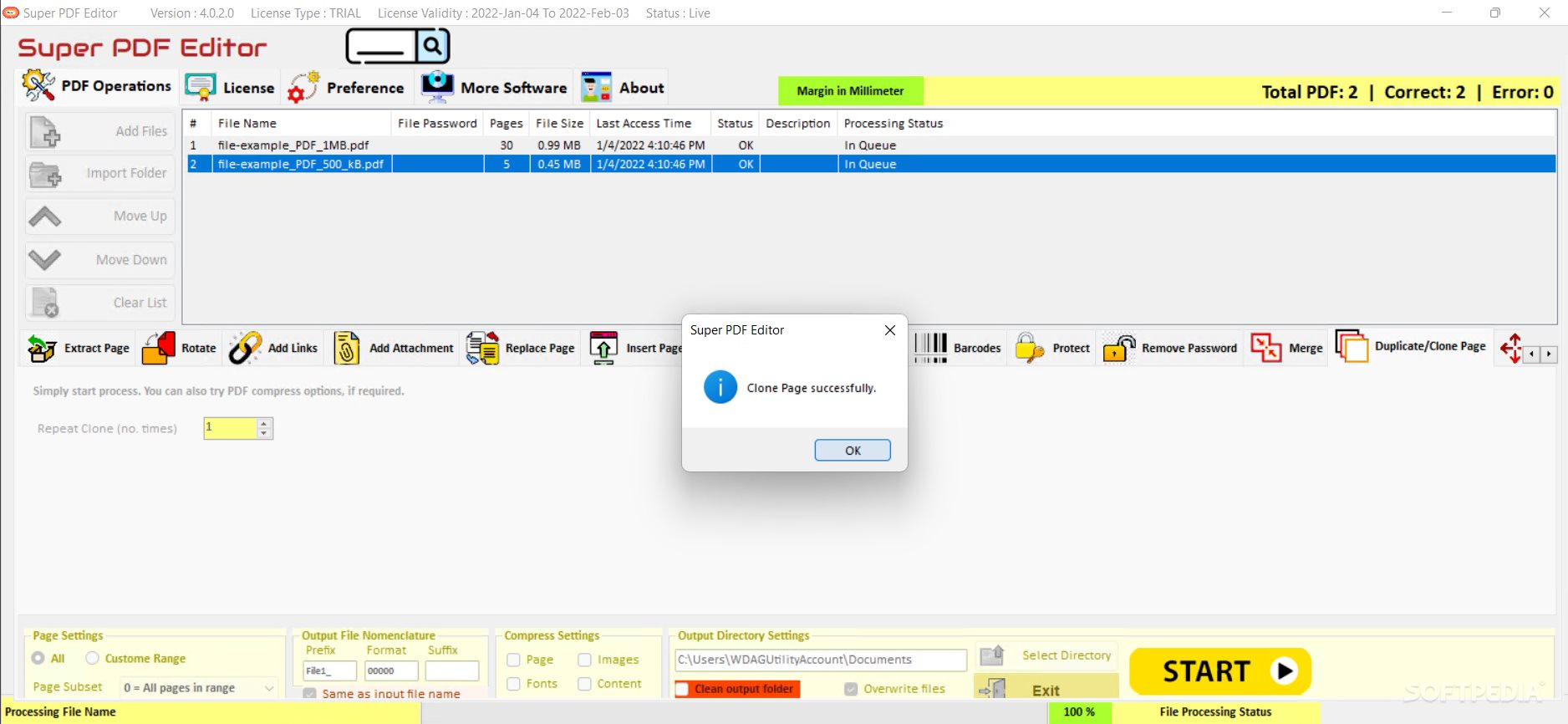
Task: Click Select Directory button
Action: 1046,655
